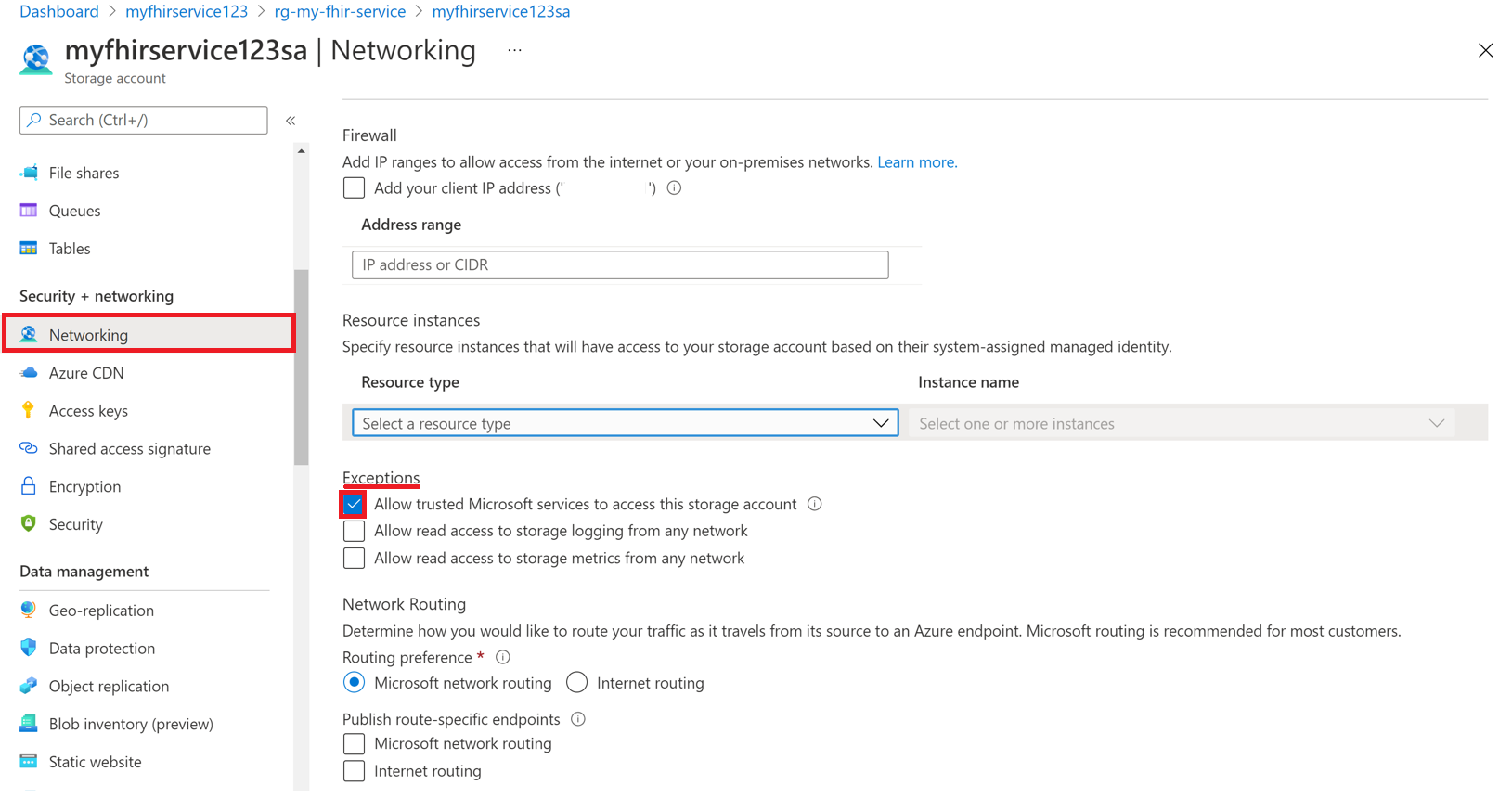Click the Shared access signature link icon
1512x811 pixels.
(29, 448)
